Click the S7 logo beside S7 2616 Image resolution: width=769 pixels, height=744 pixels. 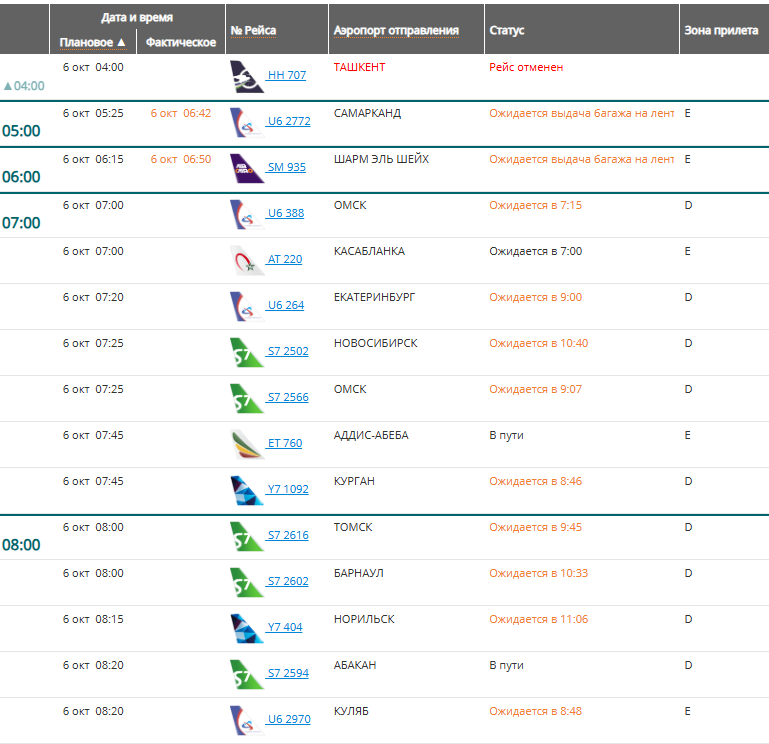click(247, 537)
